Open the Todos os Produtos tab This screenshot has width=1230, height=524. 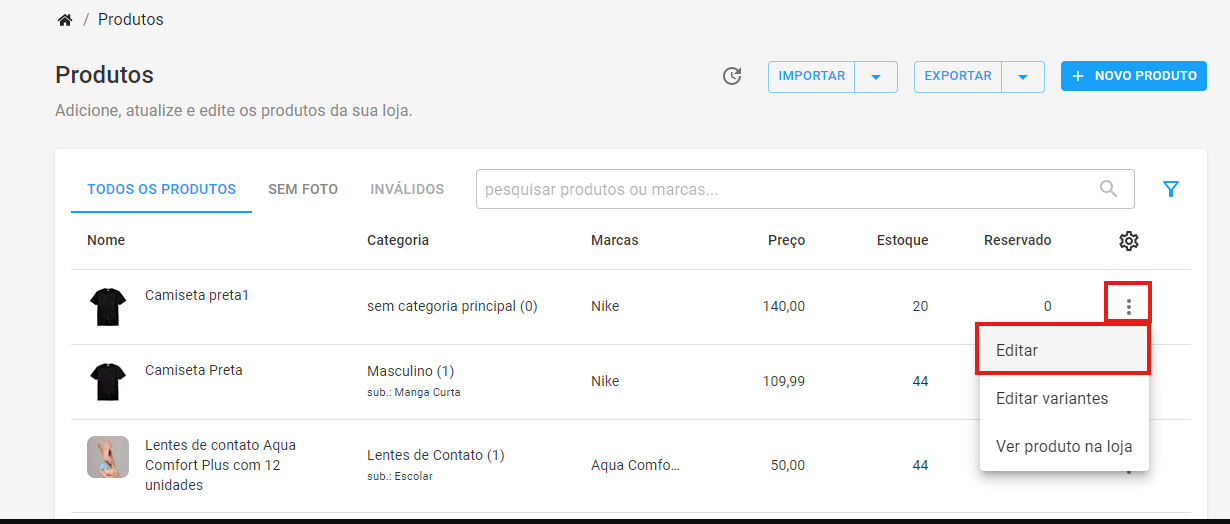[x=162, y=189]
